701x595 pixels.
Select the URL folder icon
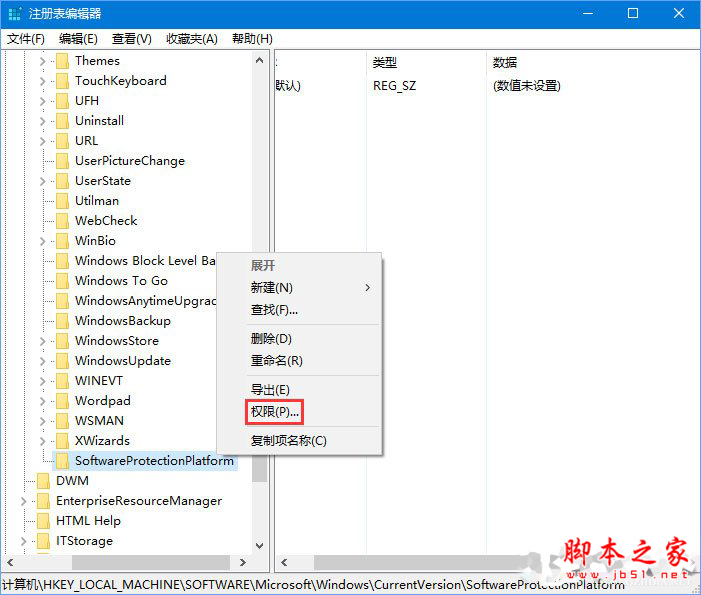pos(63,141)
